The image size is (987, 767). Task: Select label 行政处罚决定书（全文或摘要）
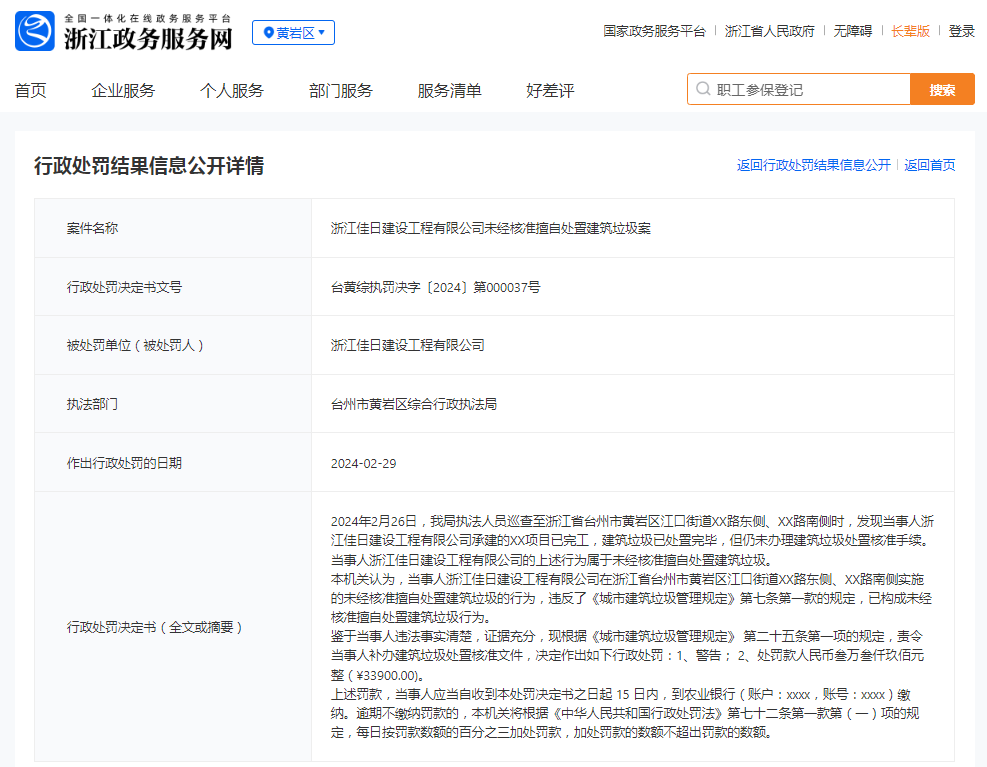coord(155,627)
